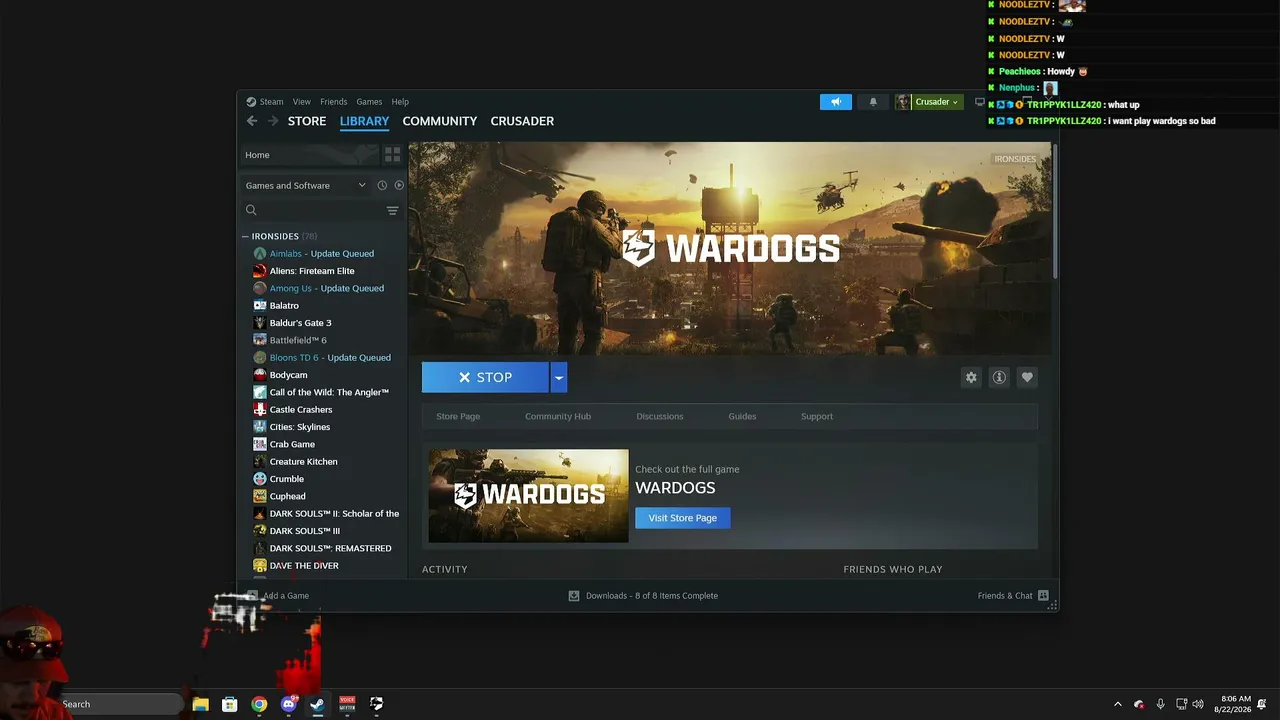Select Aliens: Fireteam Elite in library
Image resolution: width=1280 pixels, height=720 pixels.
[312, 271]
